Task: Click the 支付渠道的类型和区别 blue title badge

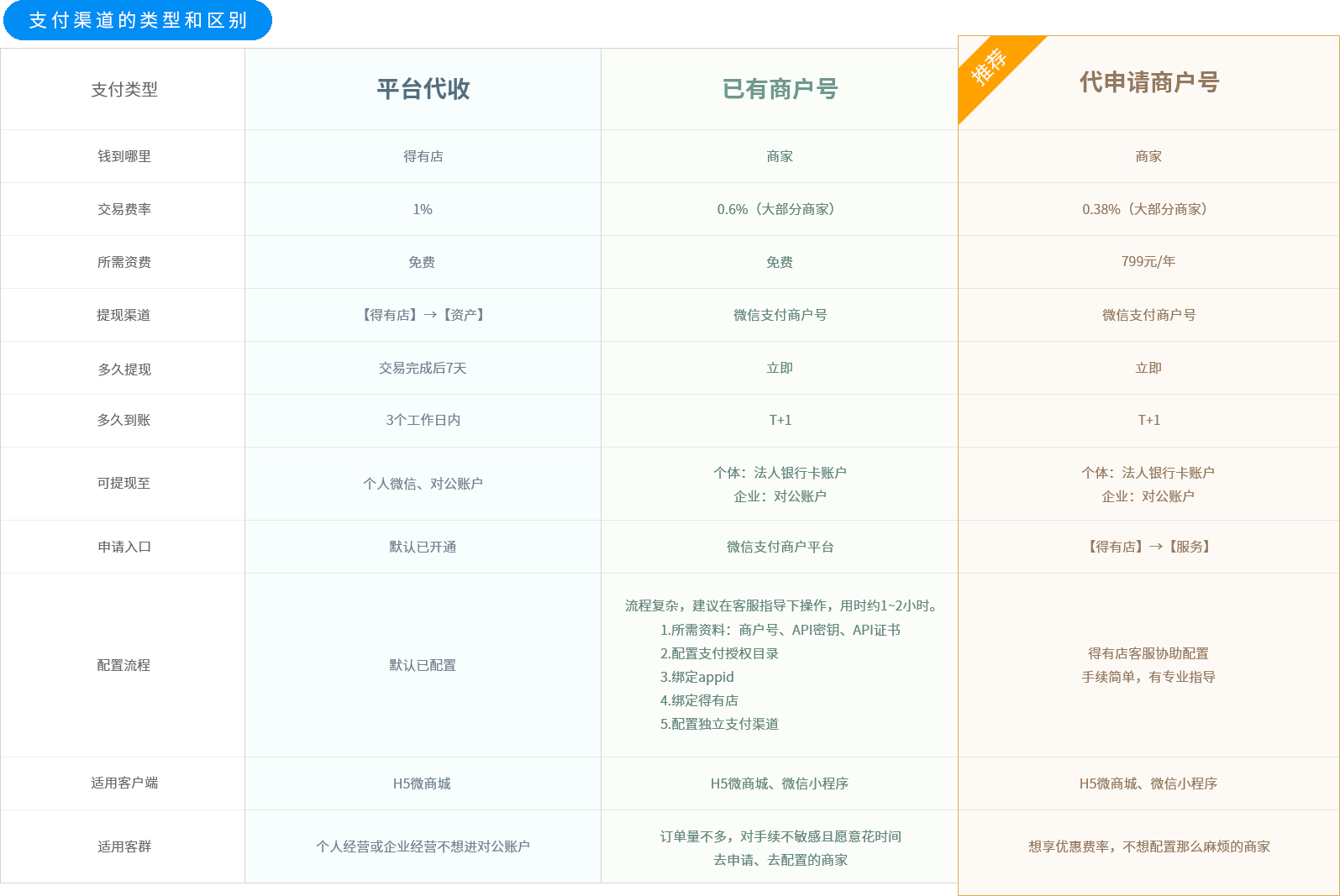Action: click(138, 20)
